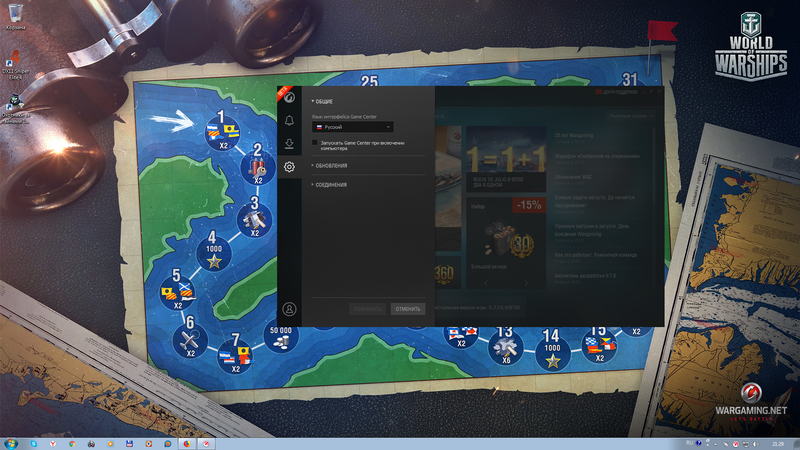Select the DX11 Sniper Elite desktop shortcut
Screen dimensions: 800x450
tap(15, 65)
